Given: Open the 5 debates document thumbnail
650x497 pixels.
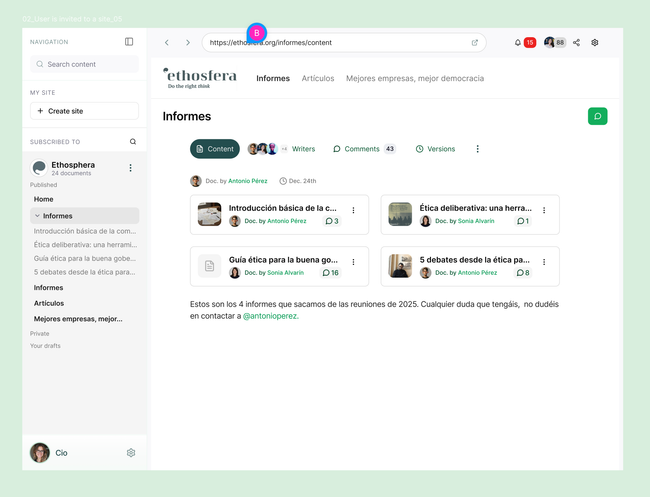Looking at the screenshot, I should [400, 266].
